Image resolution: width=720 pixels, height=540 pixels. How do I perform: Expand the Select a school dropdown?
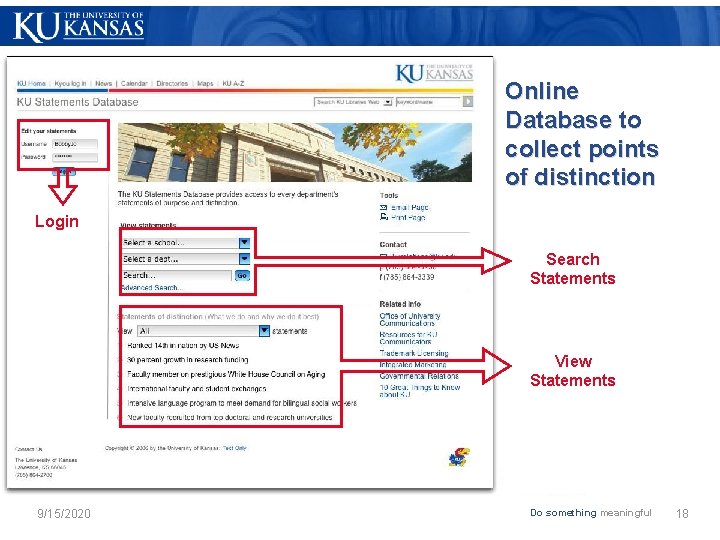(x=186, y=242)
